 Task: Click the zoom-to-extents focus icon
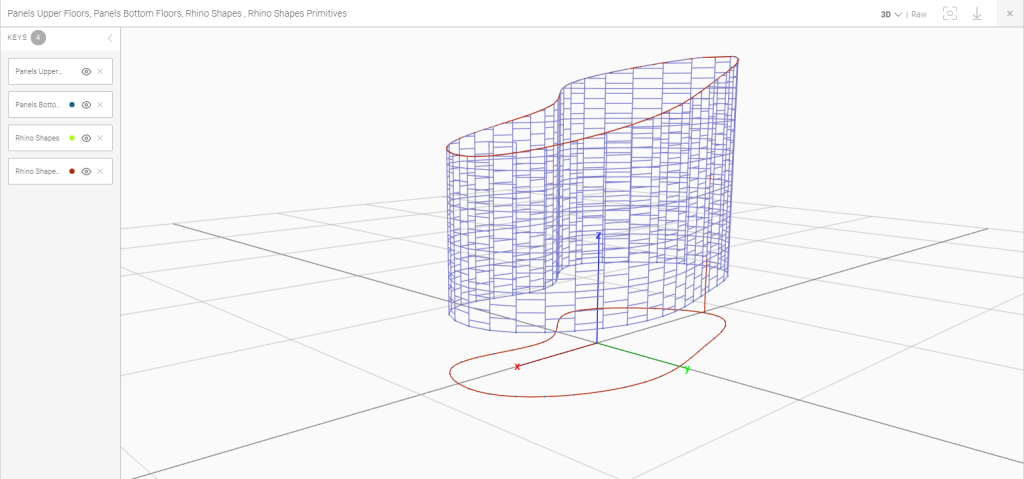(950, 14)
